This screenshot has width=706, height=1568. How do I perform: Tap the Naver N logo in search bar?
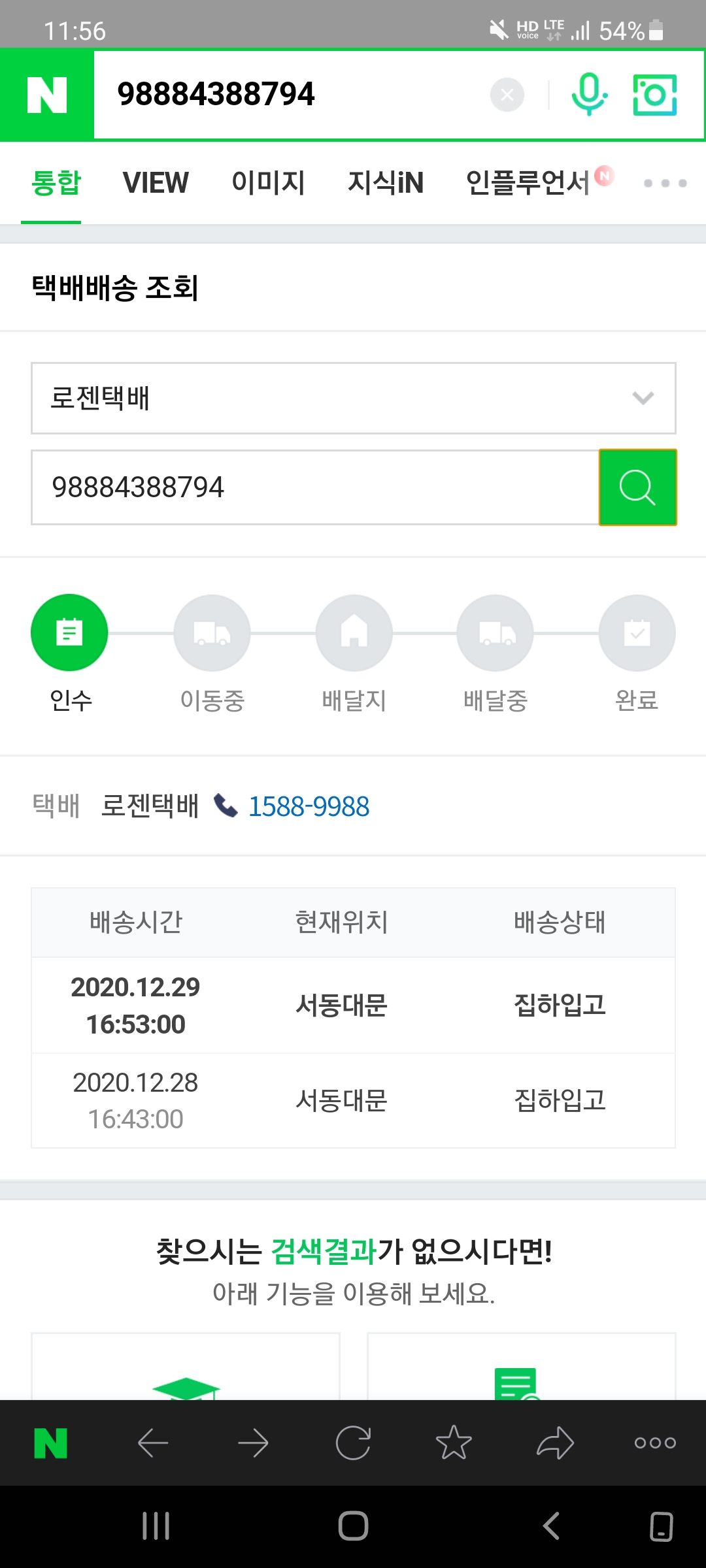pos(47,95)
